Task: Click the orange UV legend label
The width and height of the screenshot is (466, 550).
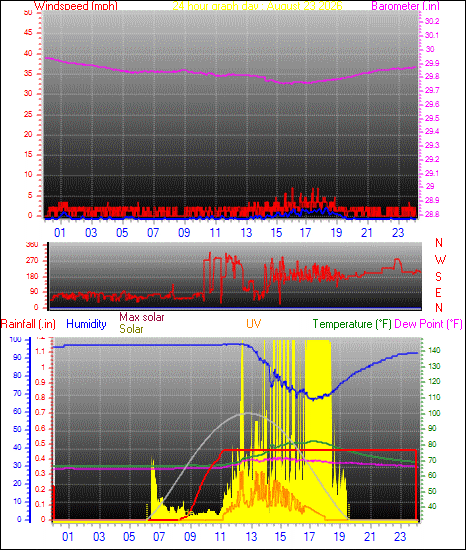Action: (x=254, y=323)
